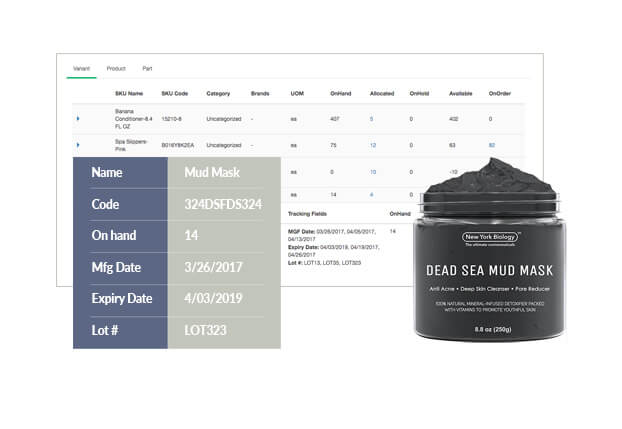622x429 pixels.
Task: Sort by SKU Name column header
Action: tap(129, 94)
